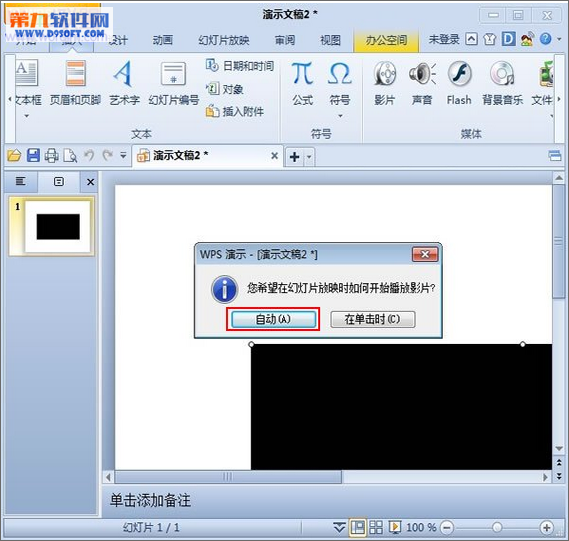Choose When Clicked (在单击时) in dialog
Image resolution: width=569 pixels, height=541 pixels.
click(x=373, y=319)
